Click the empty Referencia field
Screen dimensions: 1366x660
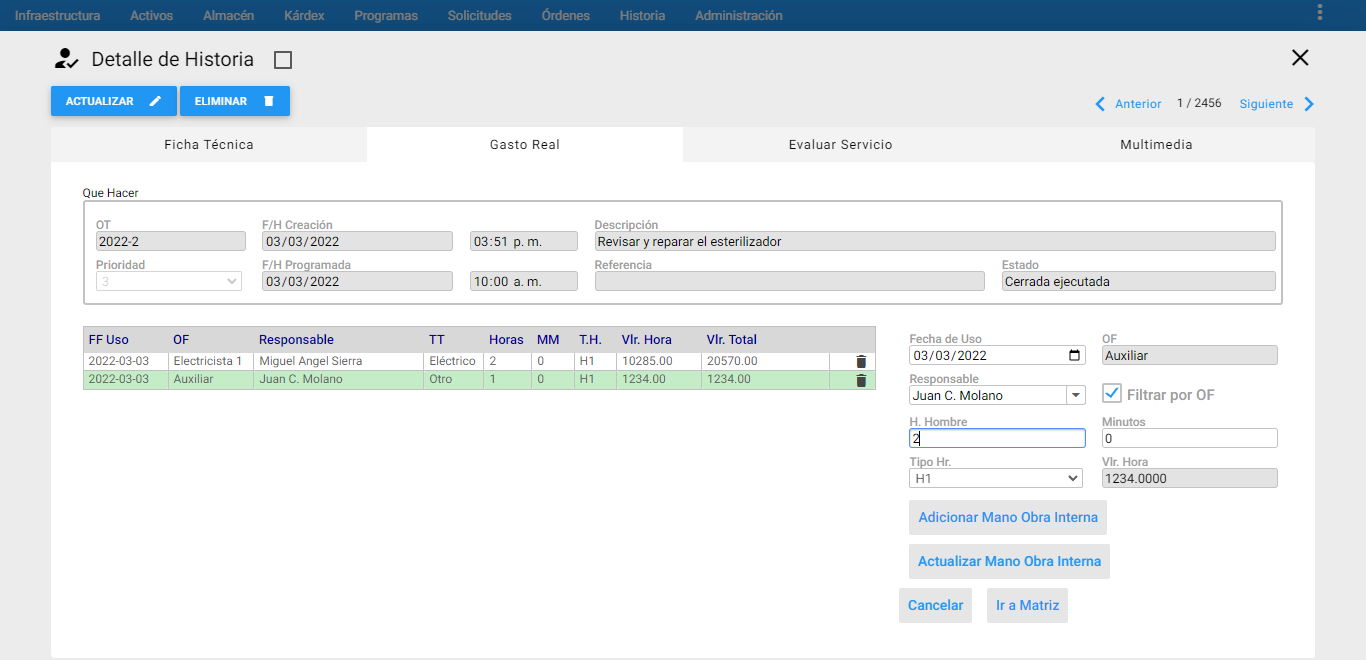[790, 281]
